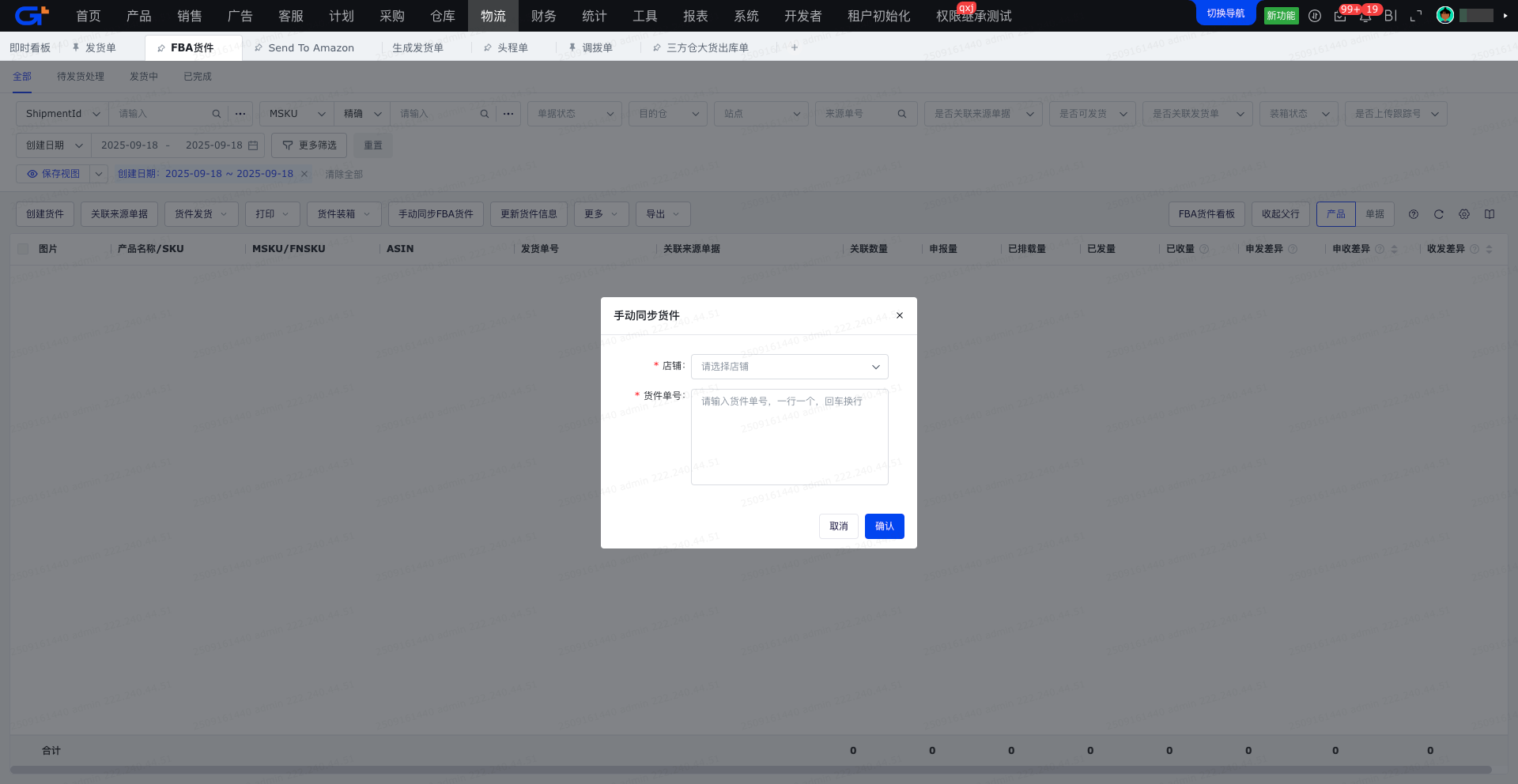Expand the arrow next to 保存视图
The height and width of the screenshot is (784, 1518).
tap(99, 174)
